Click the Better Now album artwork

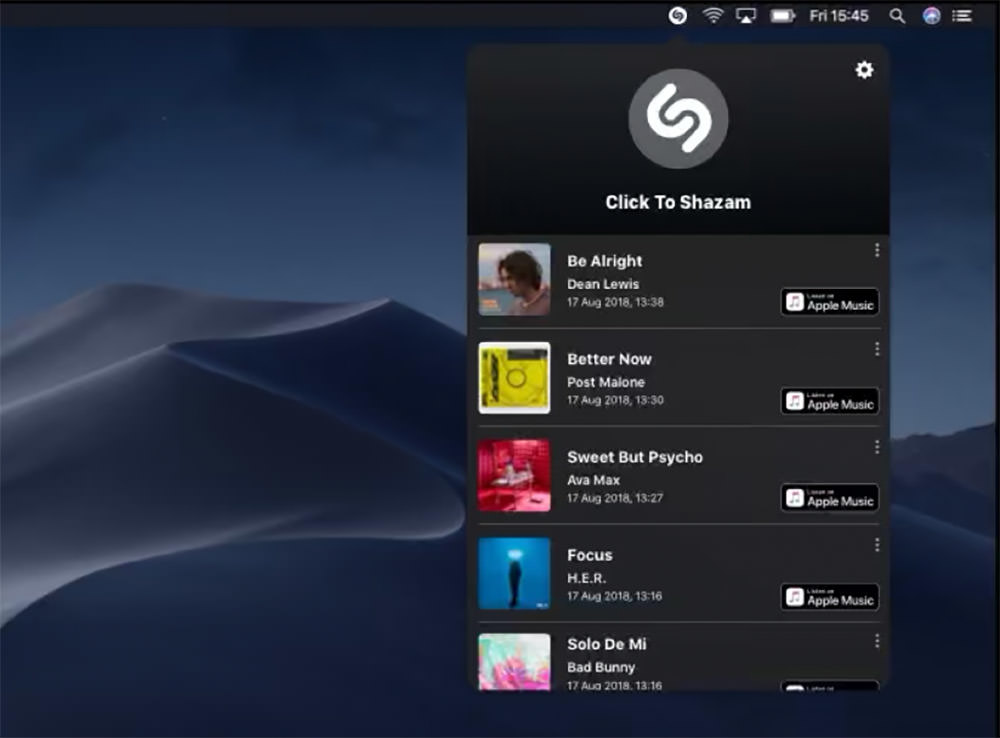pos(514,378)
